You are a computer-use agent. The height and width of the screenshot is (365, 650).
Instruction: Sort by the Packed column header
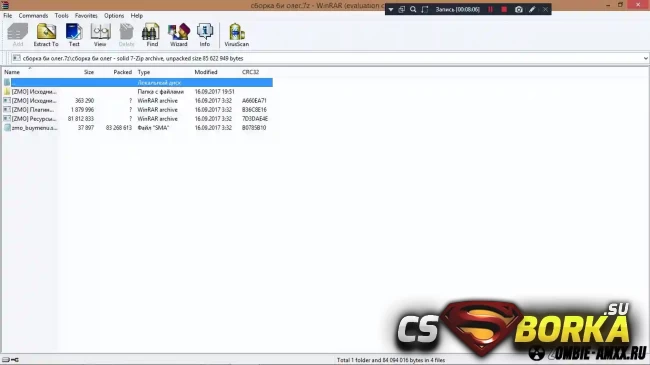(122, 72)
